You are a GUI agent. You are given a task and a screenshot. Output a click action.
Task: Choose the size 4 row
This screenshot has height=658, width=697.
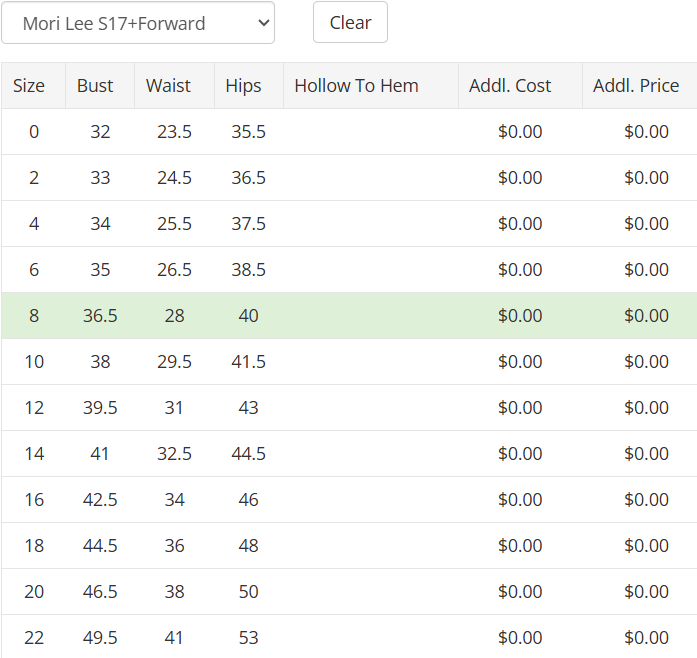(x=349, y=224)
